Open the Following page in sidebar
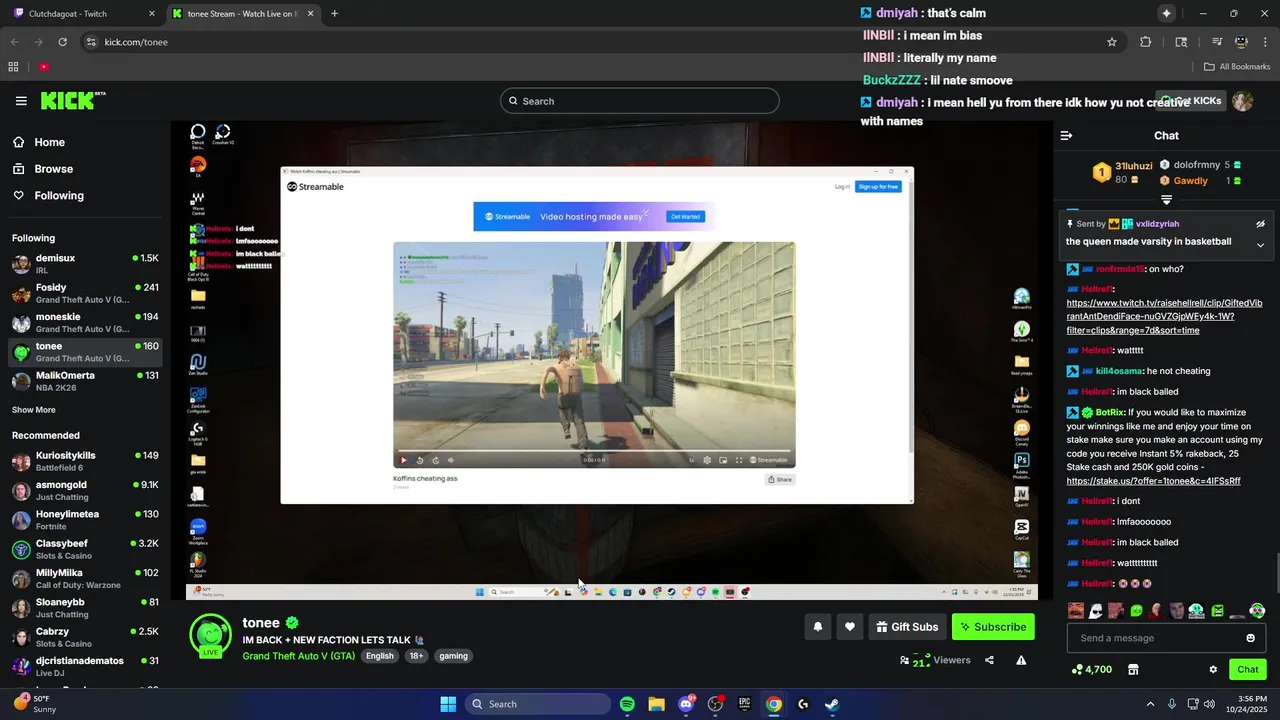1280x720 pixels. [x=59, y=196]
